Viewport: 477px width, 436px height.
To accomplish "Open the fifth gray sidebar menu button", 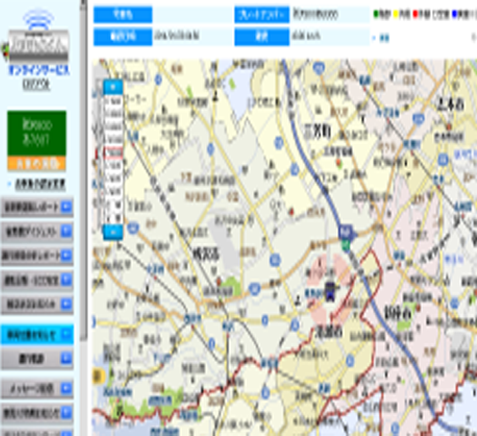I will pyautogui.click(x=37, y=304).
